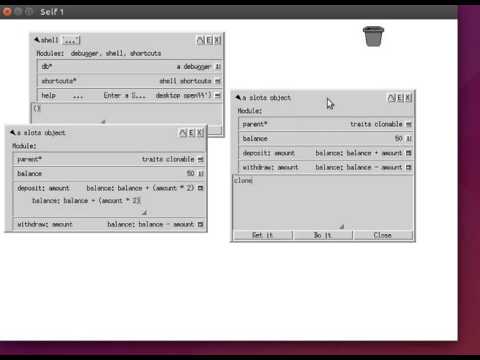Click 'E' button on slots object with 'clone' evaluator
The image size is (480, 360).
click(x=400, y=98)
